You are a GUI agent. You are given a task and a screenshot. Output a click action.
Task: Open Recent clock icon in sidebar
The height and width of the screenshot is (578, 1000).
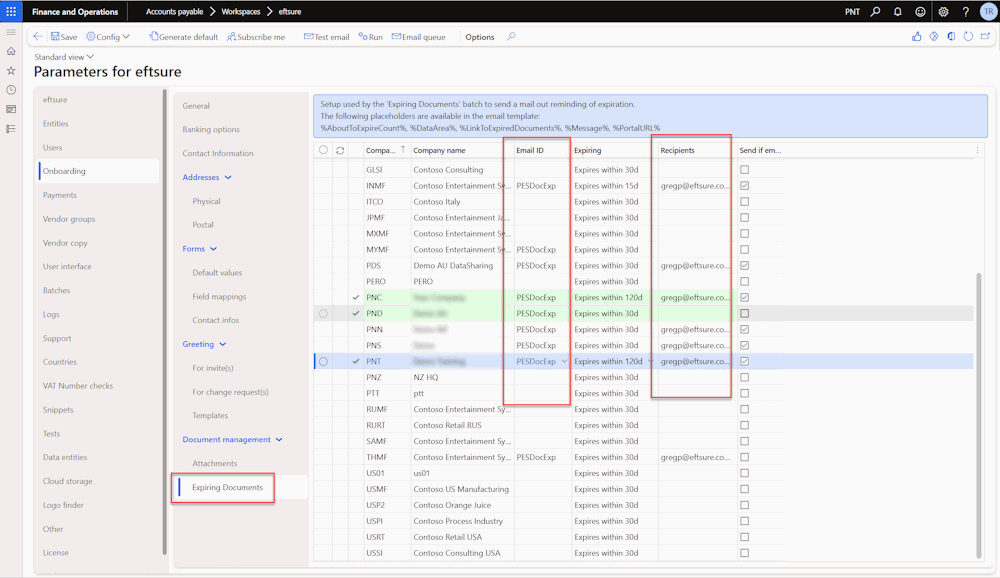[11, 90]
